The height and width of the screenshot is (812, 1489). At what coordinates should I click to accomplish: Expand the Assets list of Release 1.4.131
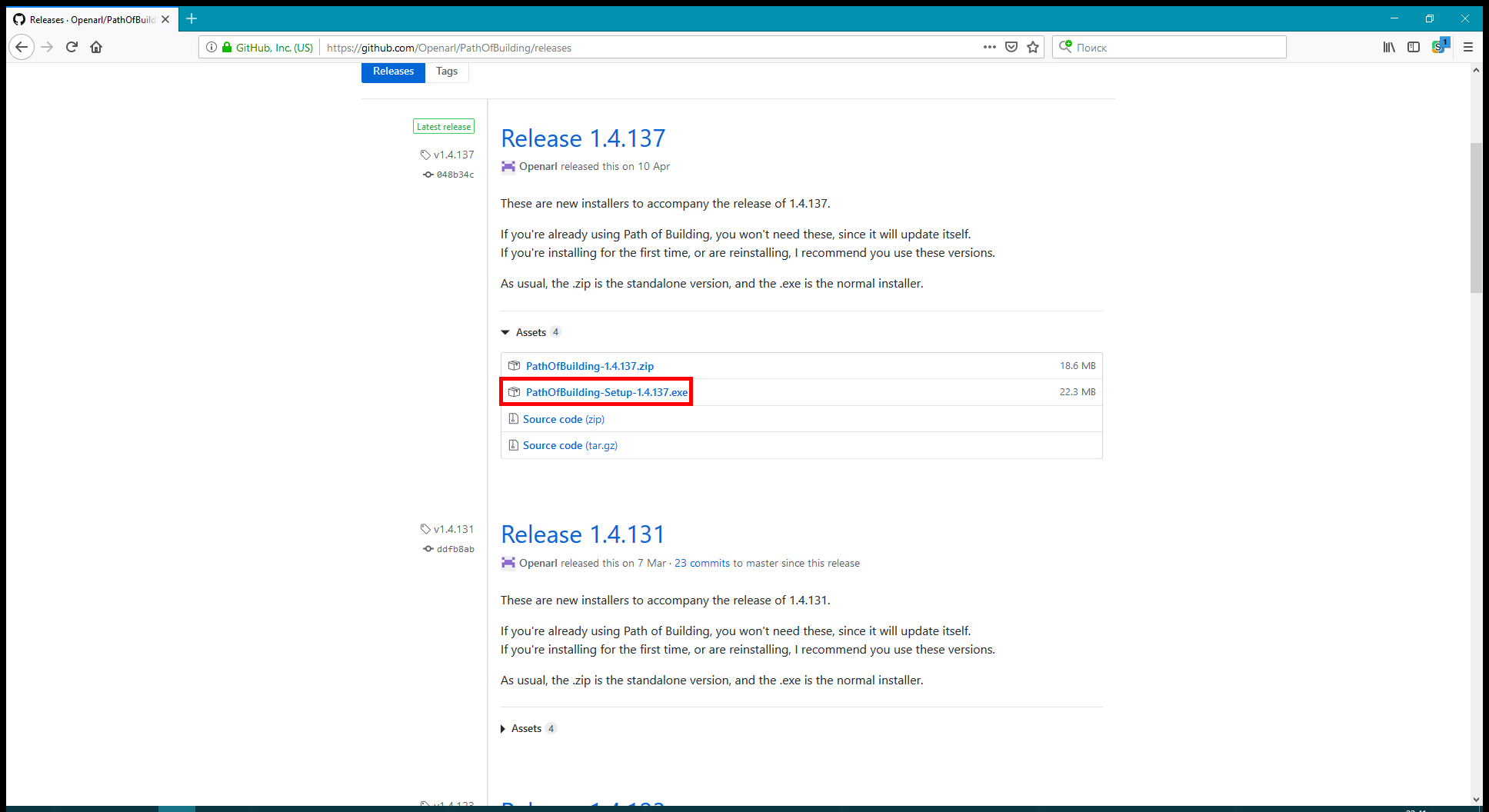coord(528,728)
